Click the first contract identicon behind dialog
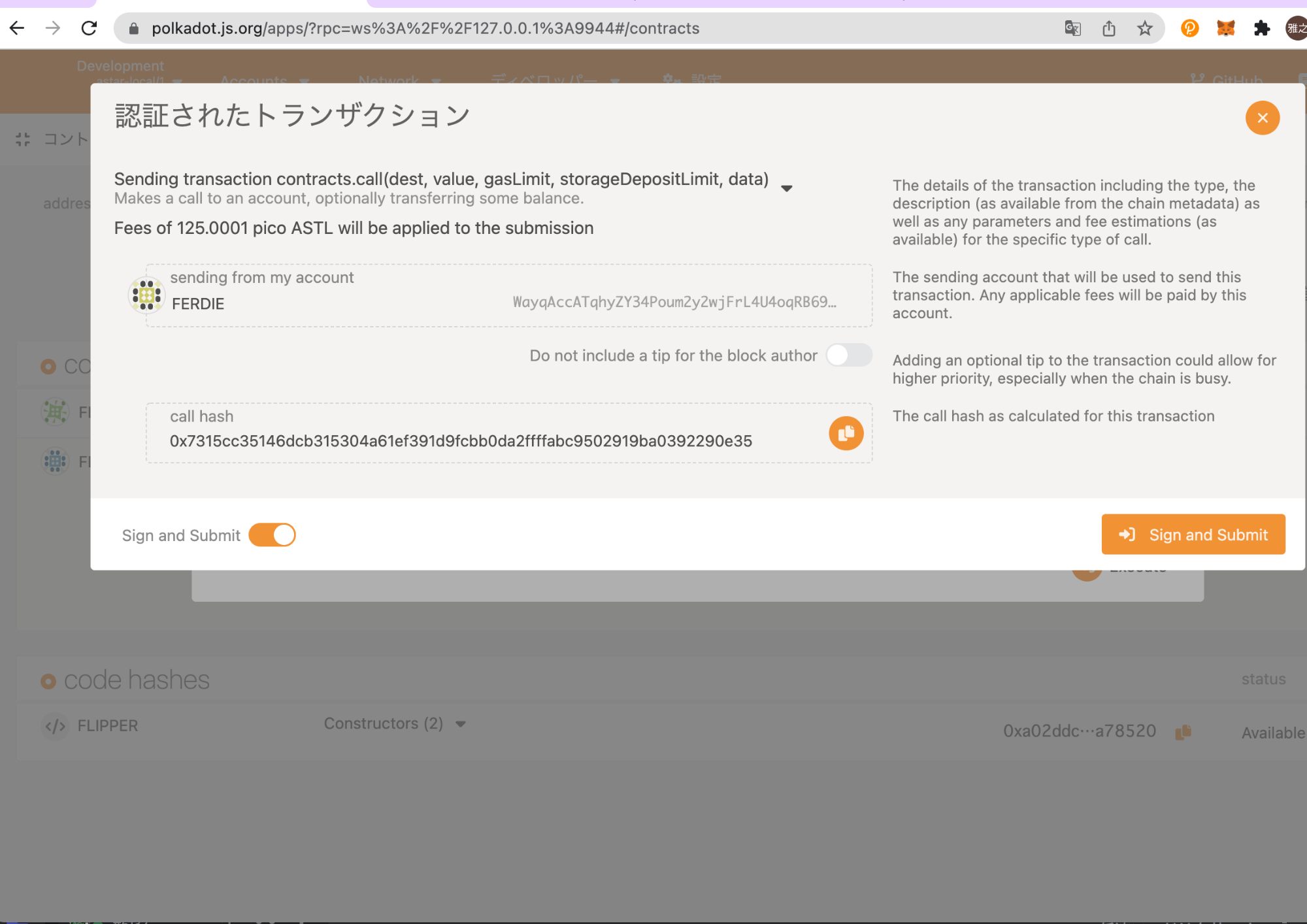1307x924 pixels. (55, 412)
